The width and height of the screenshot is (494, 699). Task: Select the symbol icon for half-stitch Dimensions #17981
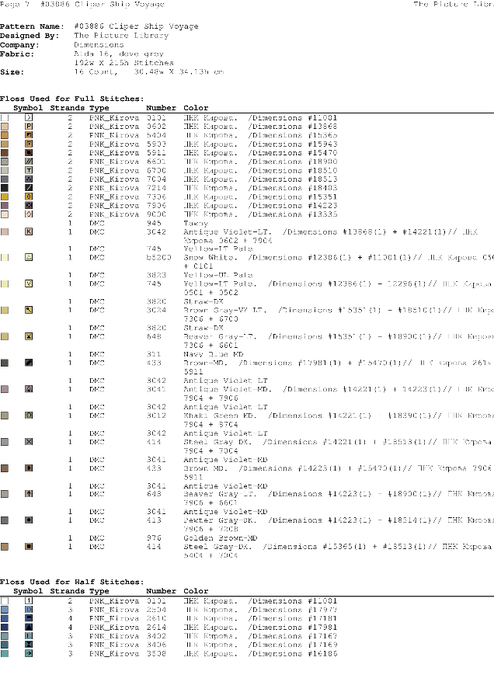[29, 627]
